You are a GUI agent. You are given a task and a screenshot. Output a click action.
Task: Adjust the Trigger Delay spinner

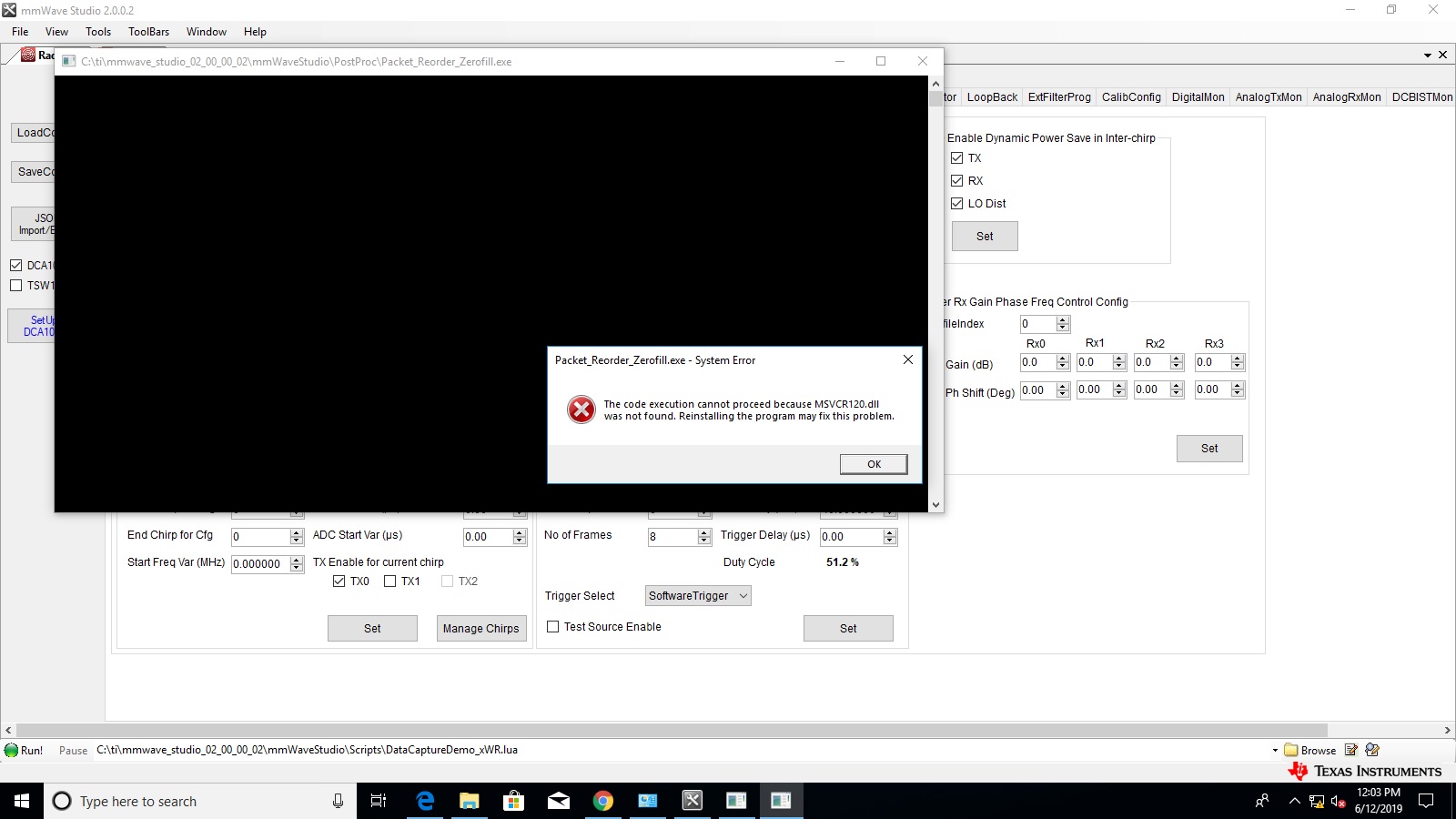point(890,537)
